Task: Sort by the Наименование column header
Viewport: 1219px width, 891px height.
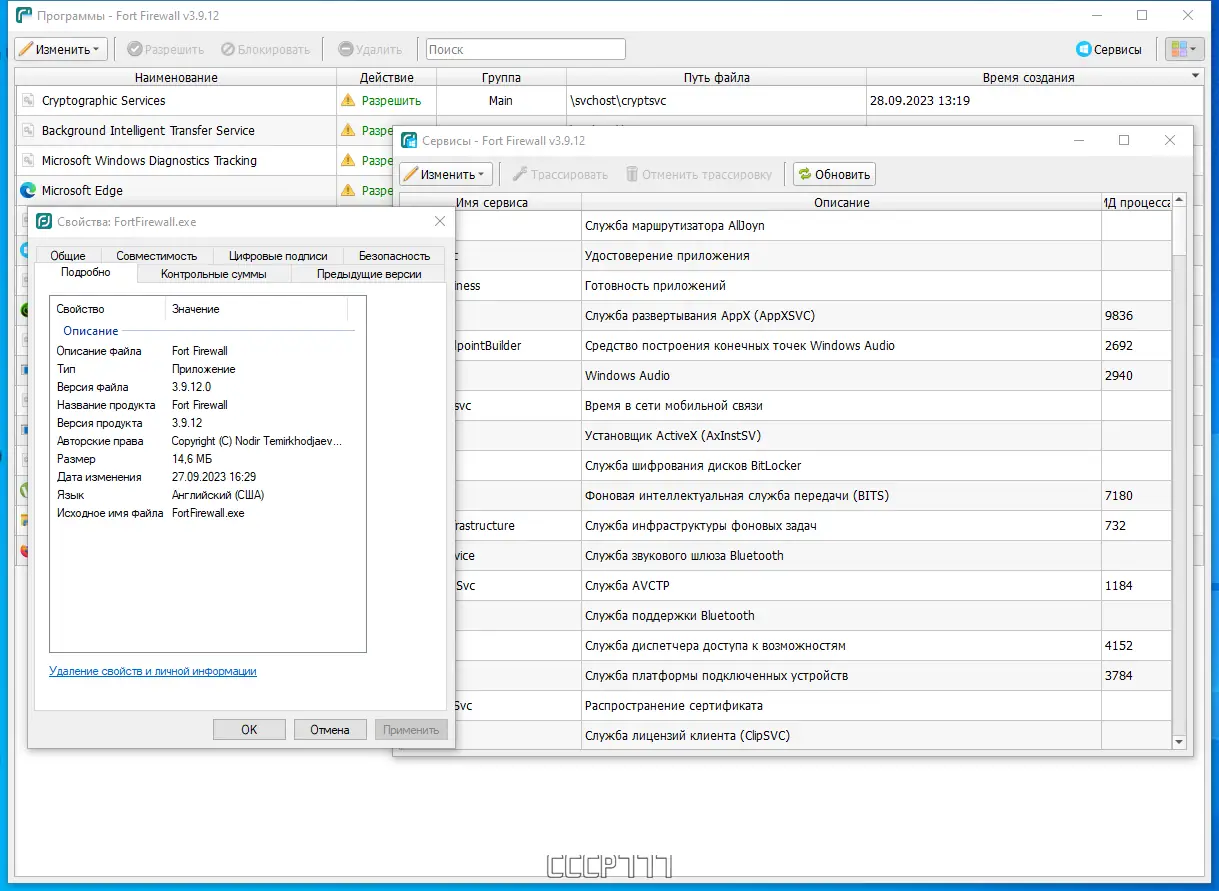Action: coord(176,77)
